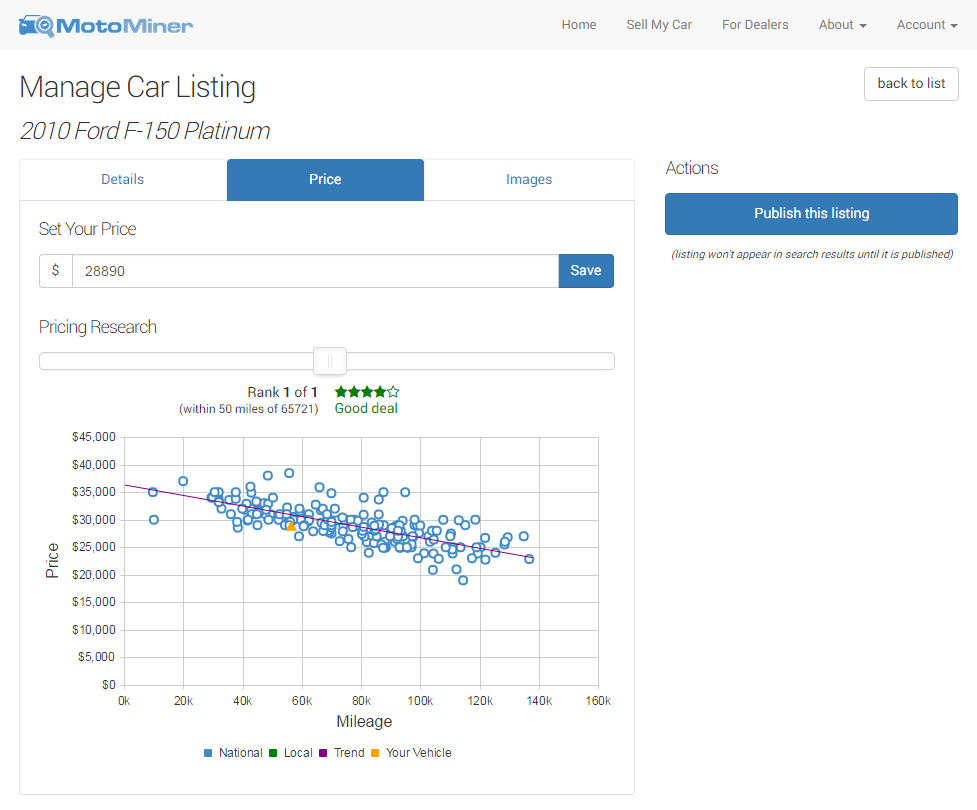
Task: Click the '(within 50 miles of 65721)' text
Action: [x=249, y=409]
